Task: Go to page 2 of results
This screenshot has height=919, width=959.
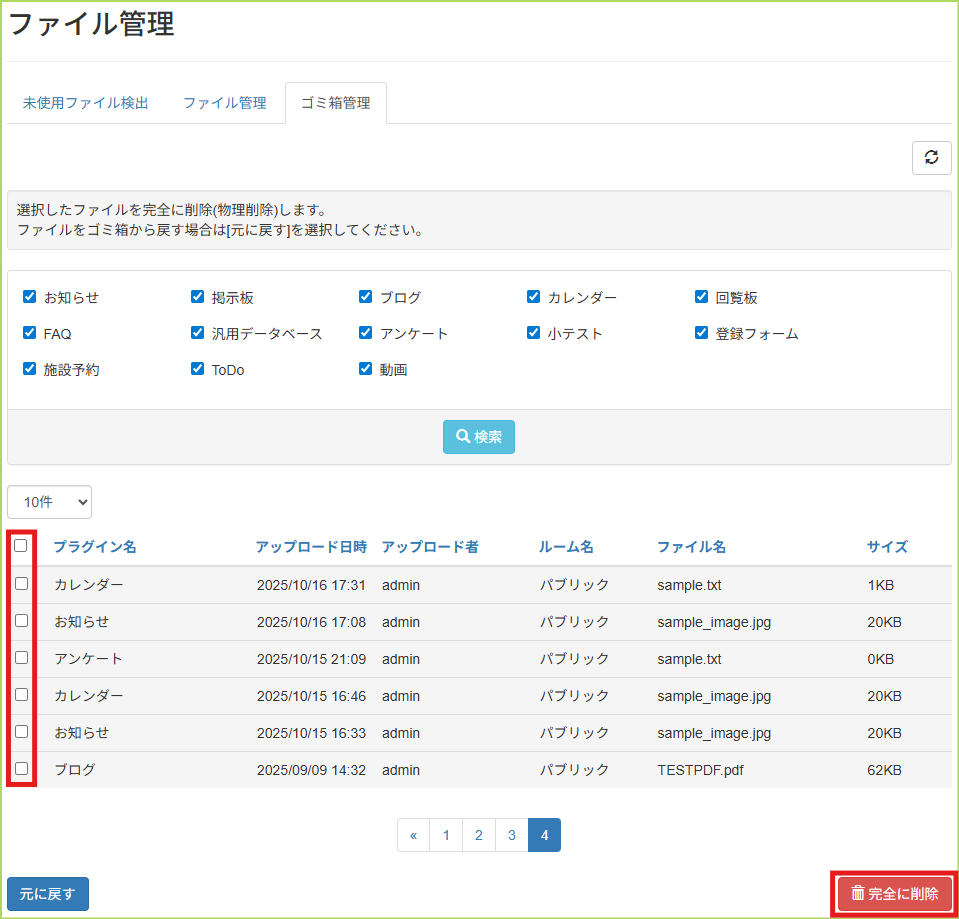Action: click(479, 835)
